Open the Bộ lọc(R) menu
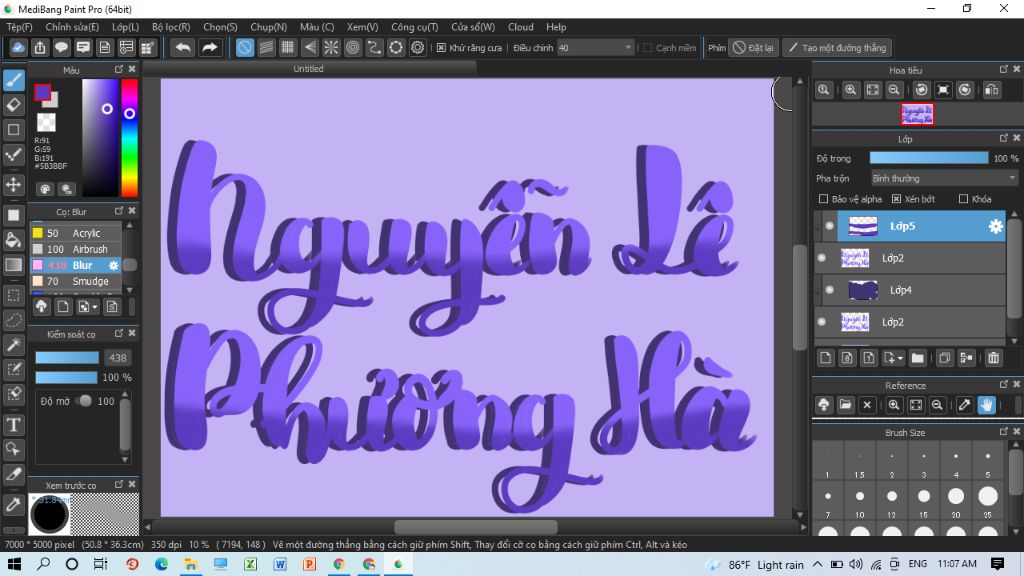1024x576 pixels. (171, 27)
